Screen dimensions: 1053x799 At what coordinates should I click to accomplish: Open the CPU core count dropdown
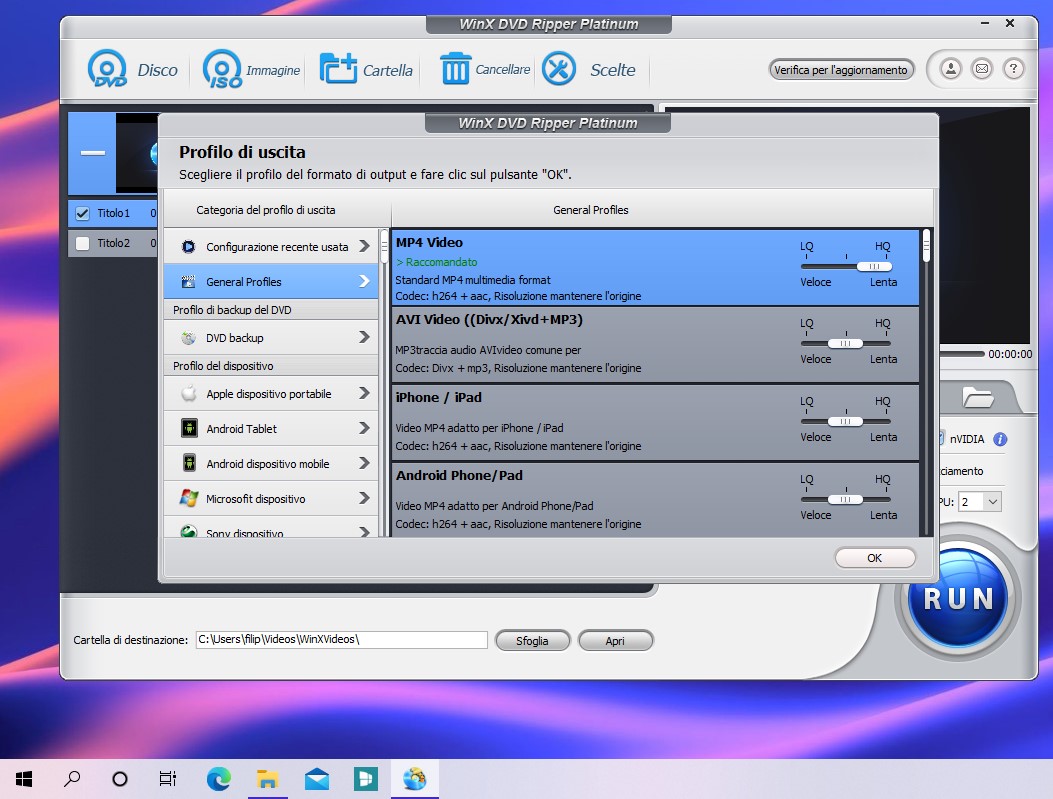click(993, 502)
